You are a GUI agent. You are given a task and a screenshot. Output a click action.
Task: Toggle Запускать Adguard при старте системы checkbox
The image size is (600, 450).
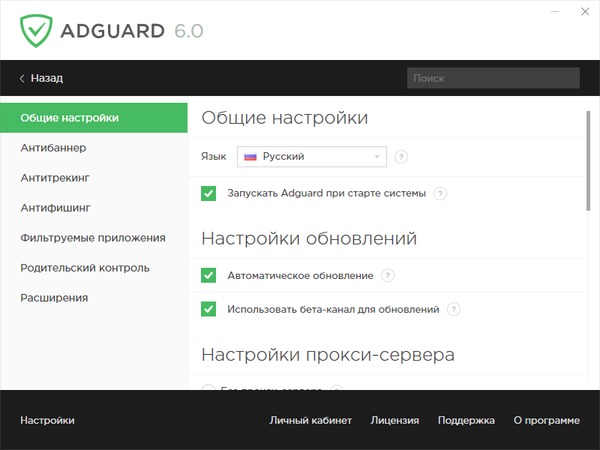point(208,193)
